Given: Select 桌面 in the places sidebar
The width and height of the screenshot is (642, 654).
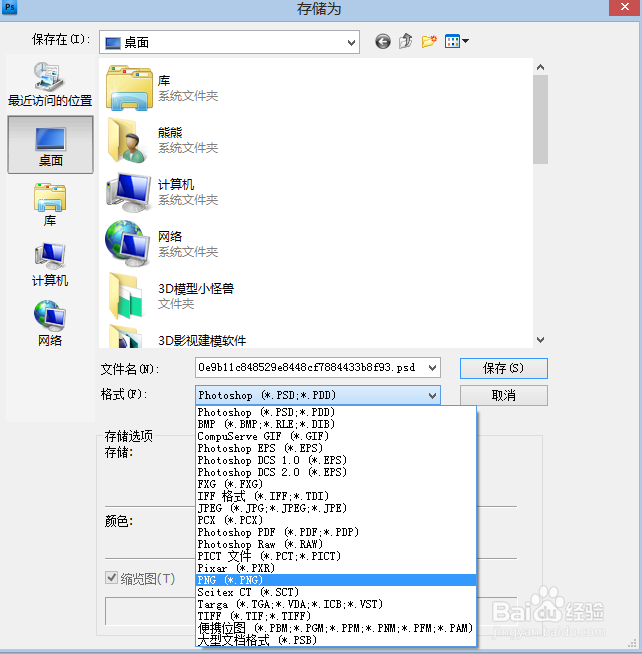Looking at the screenshot, I should (x=50, y=145).
